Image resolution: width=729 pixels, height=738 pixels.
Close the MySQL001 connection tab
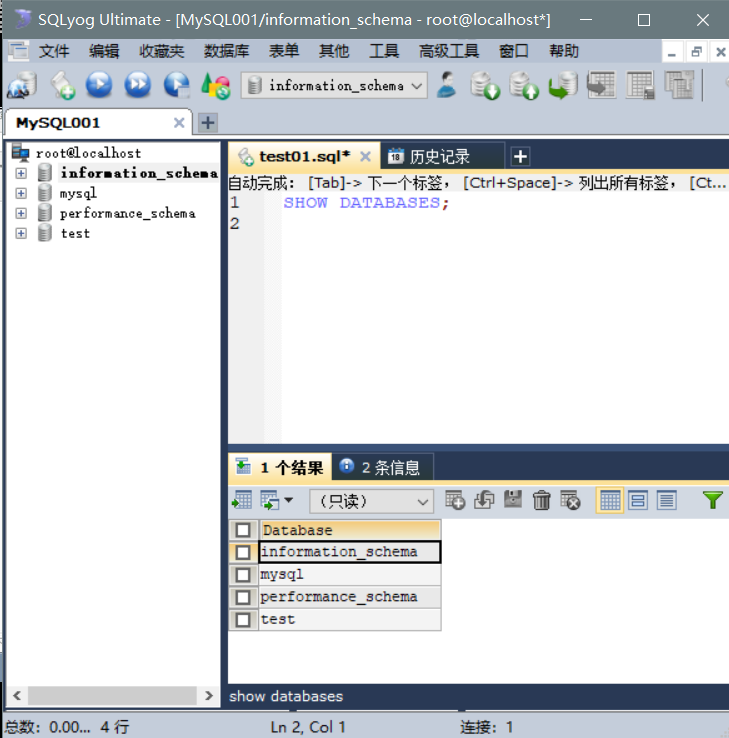[x=179, y=123]
